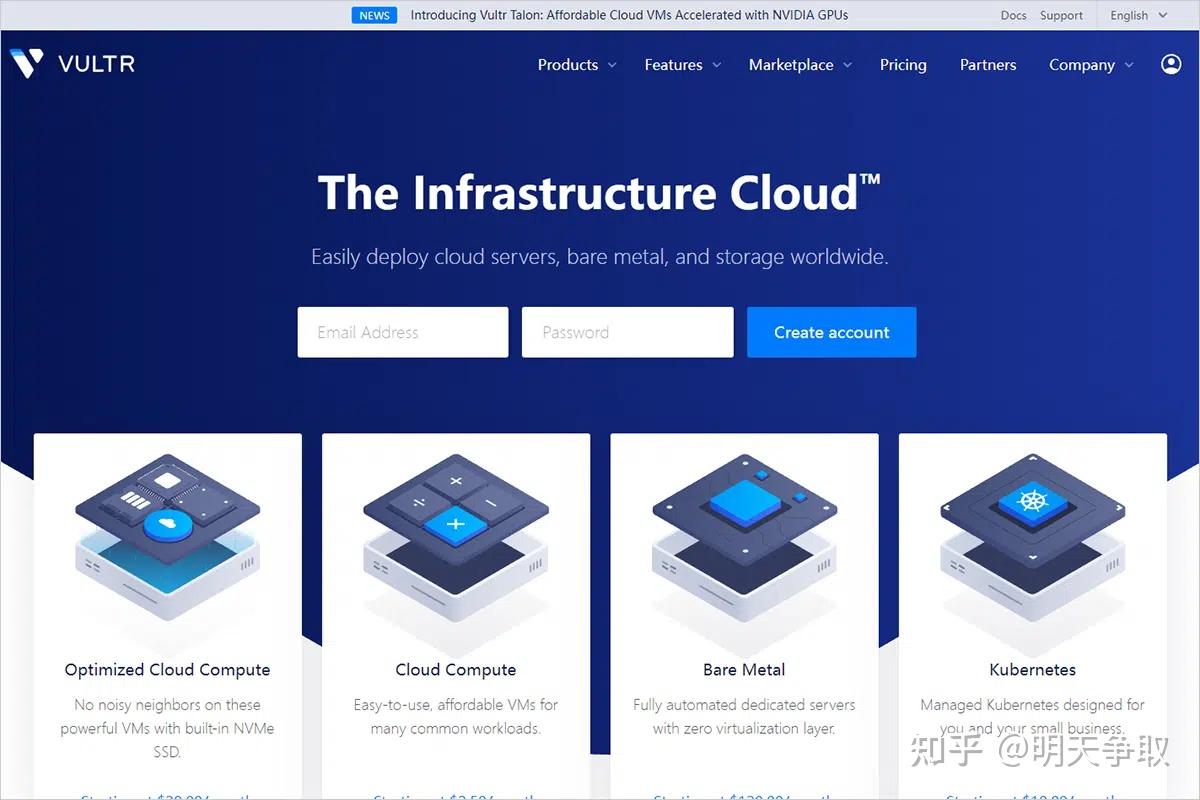Click the blue NEWS badge
Screen dimensions: 1200x800
(x=375, y=15)
